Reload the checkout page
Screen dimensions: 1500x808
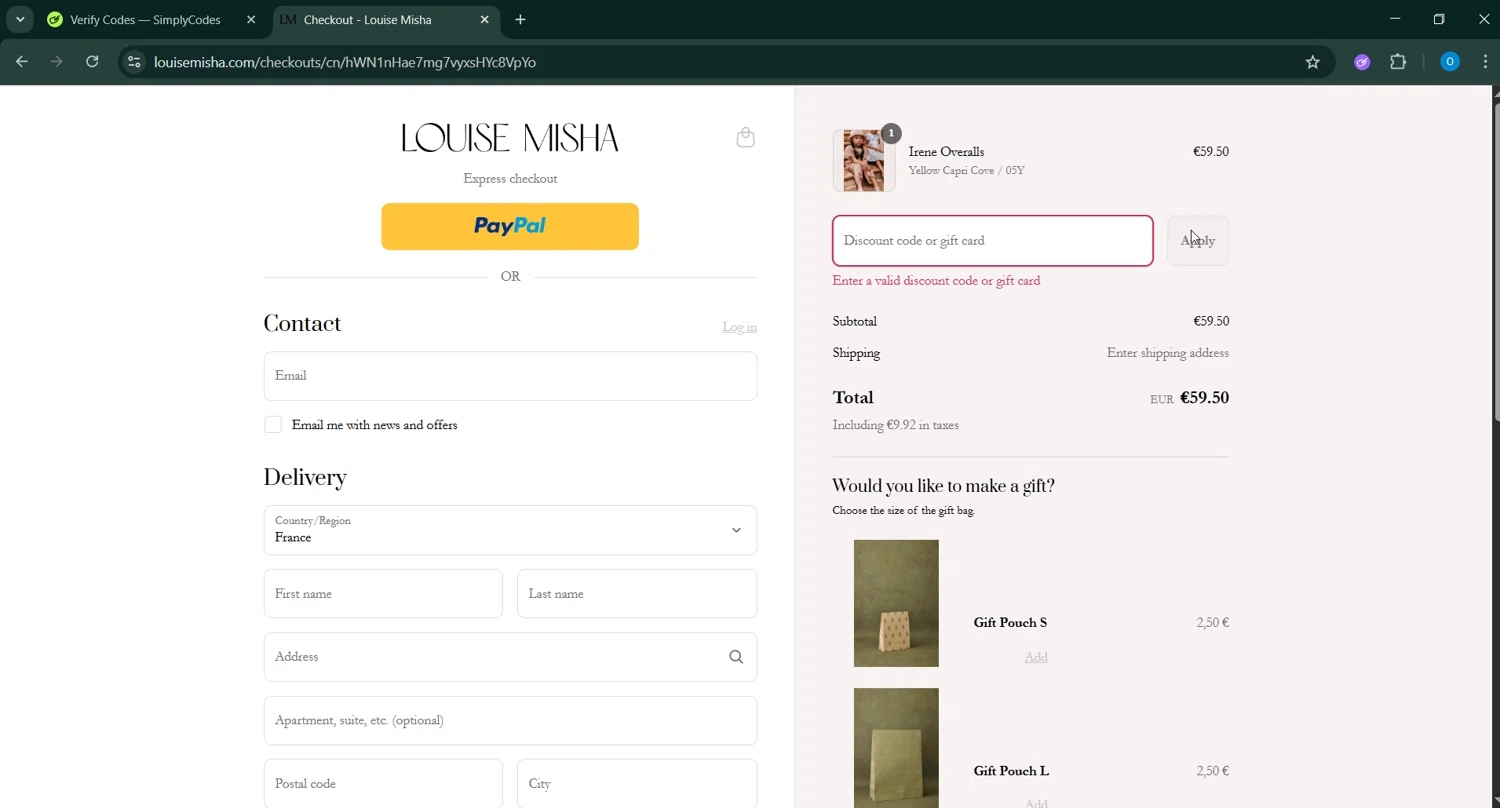[92, 62]
